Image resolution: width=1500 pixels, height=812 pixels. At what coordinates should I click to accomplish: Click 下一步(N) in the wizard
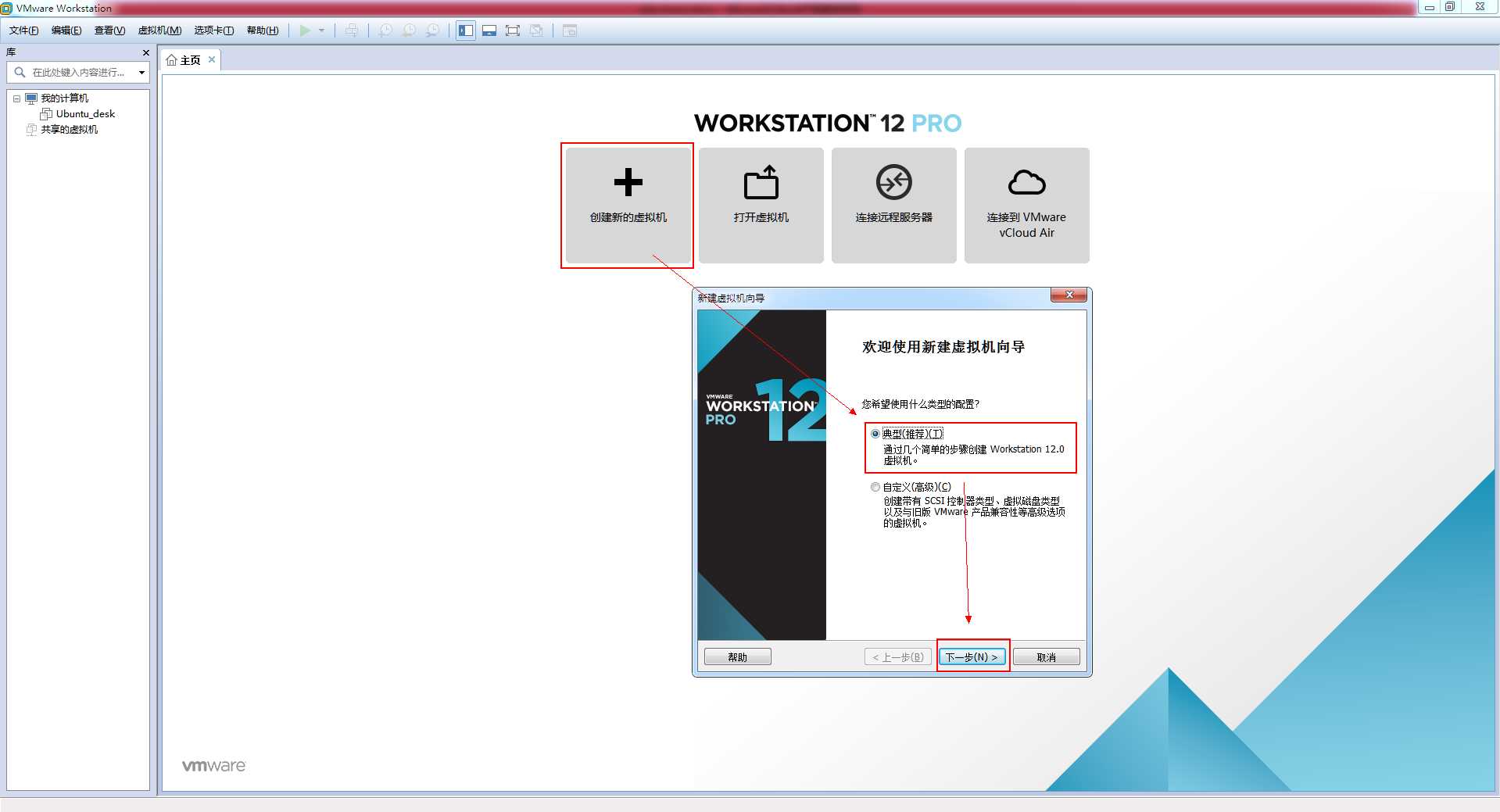coord(972,657)
